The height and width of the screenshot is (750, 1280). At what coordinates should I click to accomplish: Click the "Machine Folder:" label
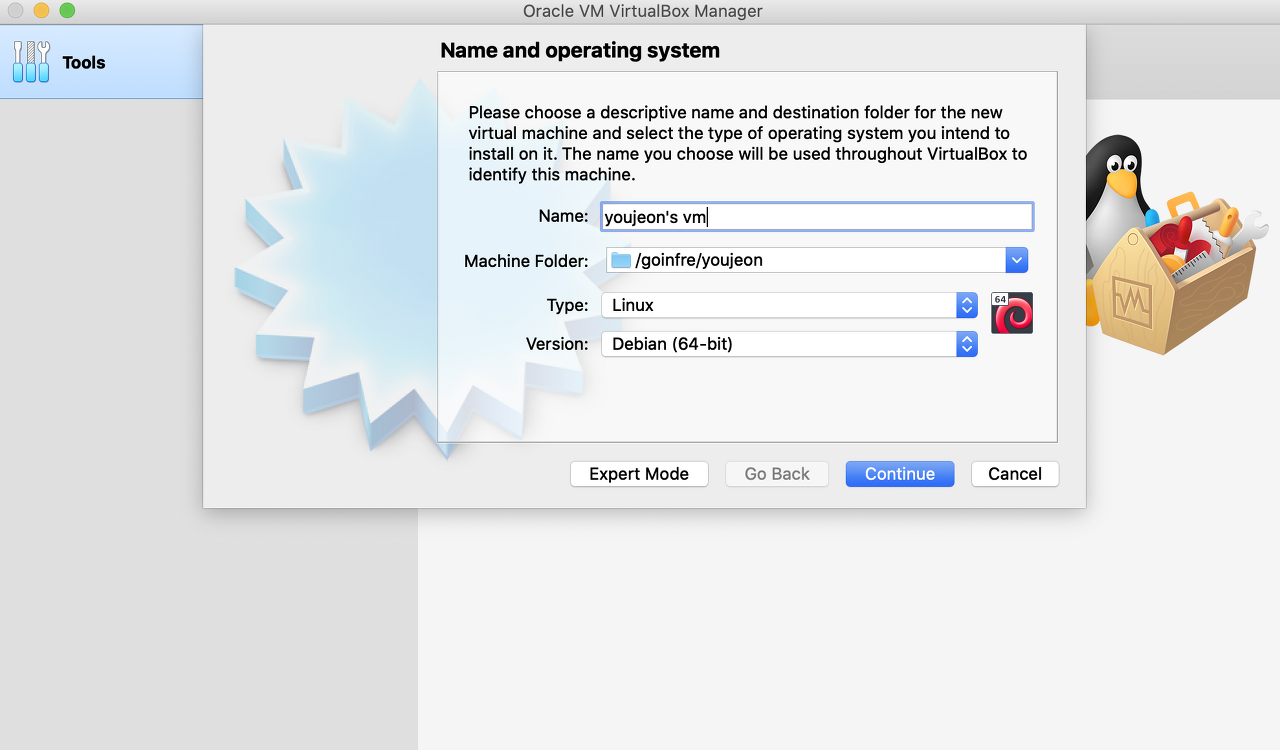(x=526, y=261)
